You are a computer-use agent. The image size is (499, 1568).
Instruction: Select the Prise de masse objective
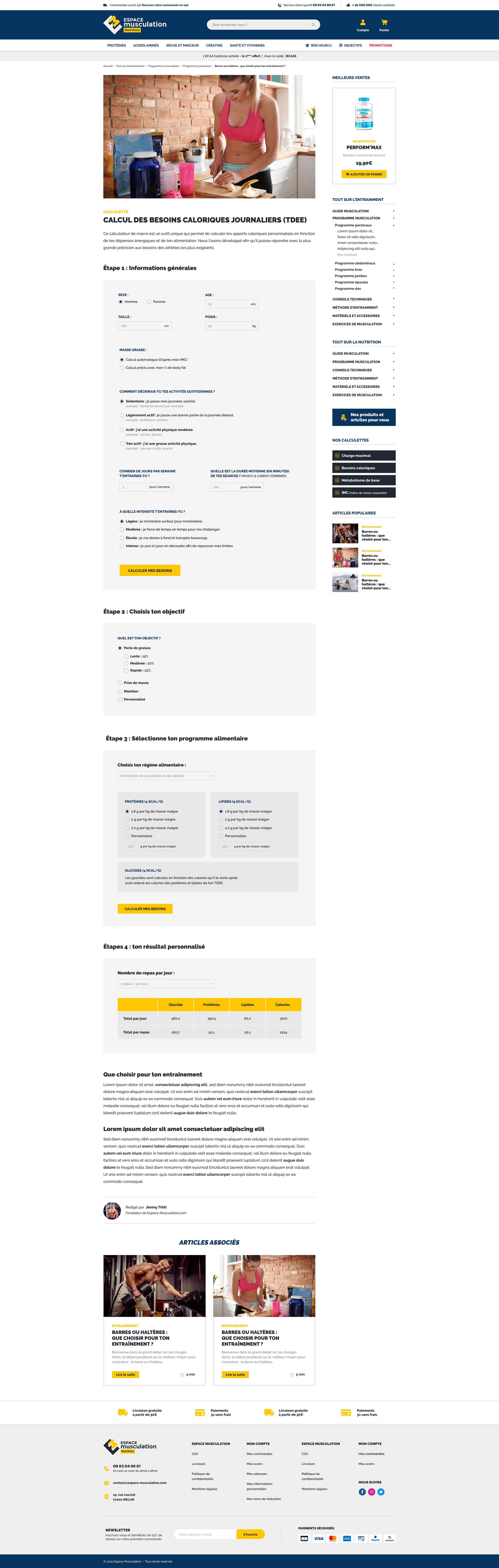point(120,683)
